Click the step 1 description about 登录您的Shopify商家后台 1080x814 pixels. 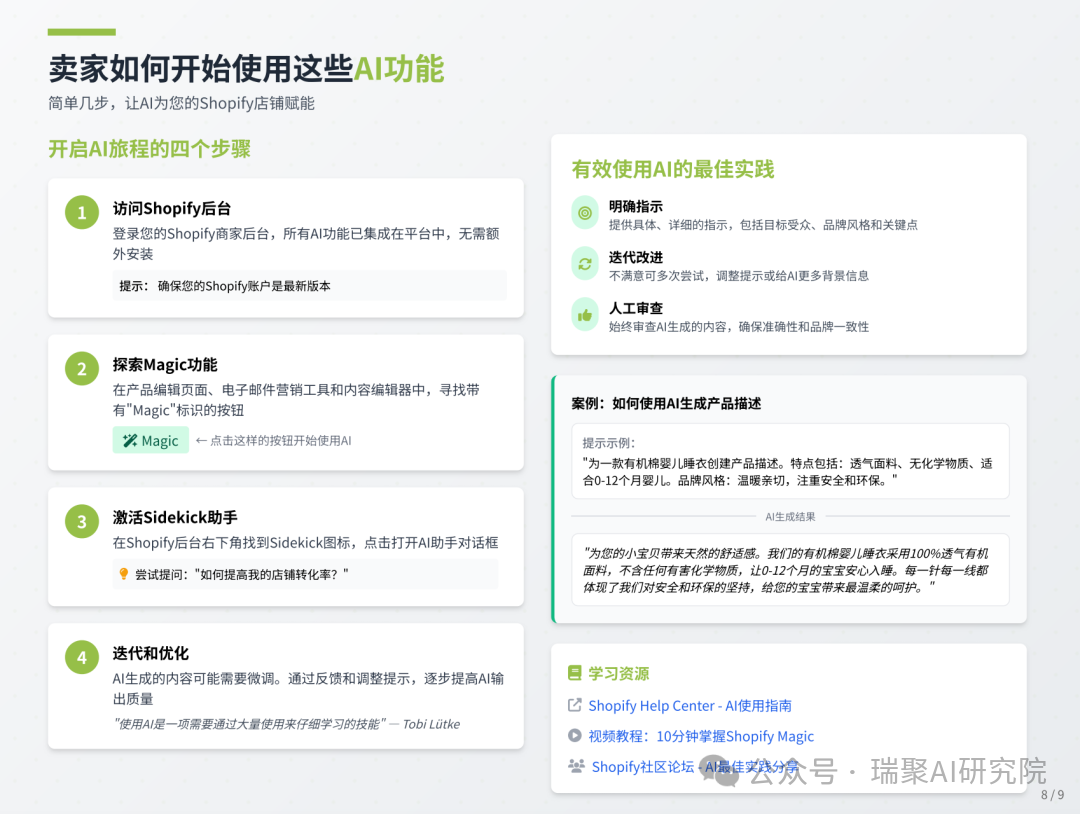[x=306, y=244]
